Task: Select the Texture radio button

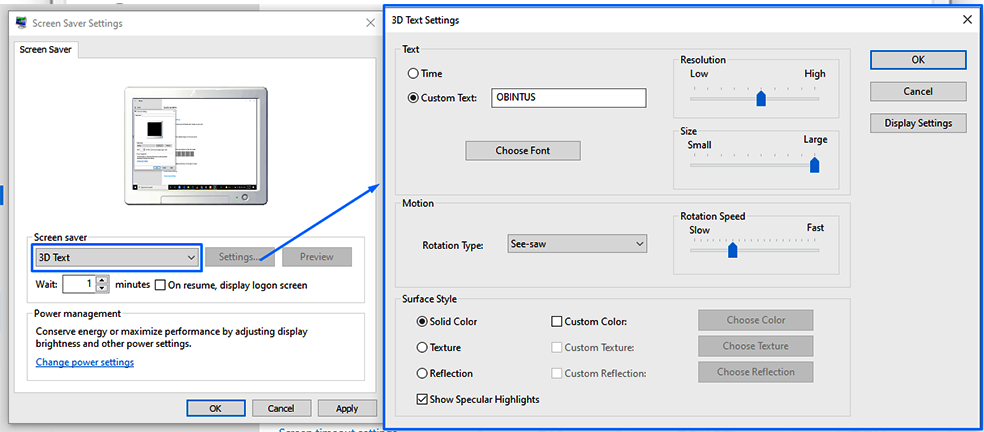Action: 422,347
